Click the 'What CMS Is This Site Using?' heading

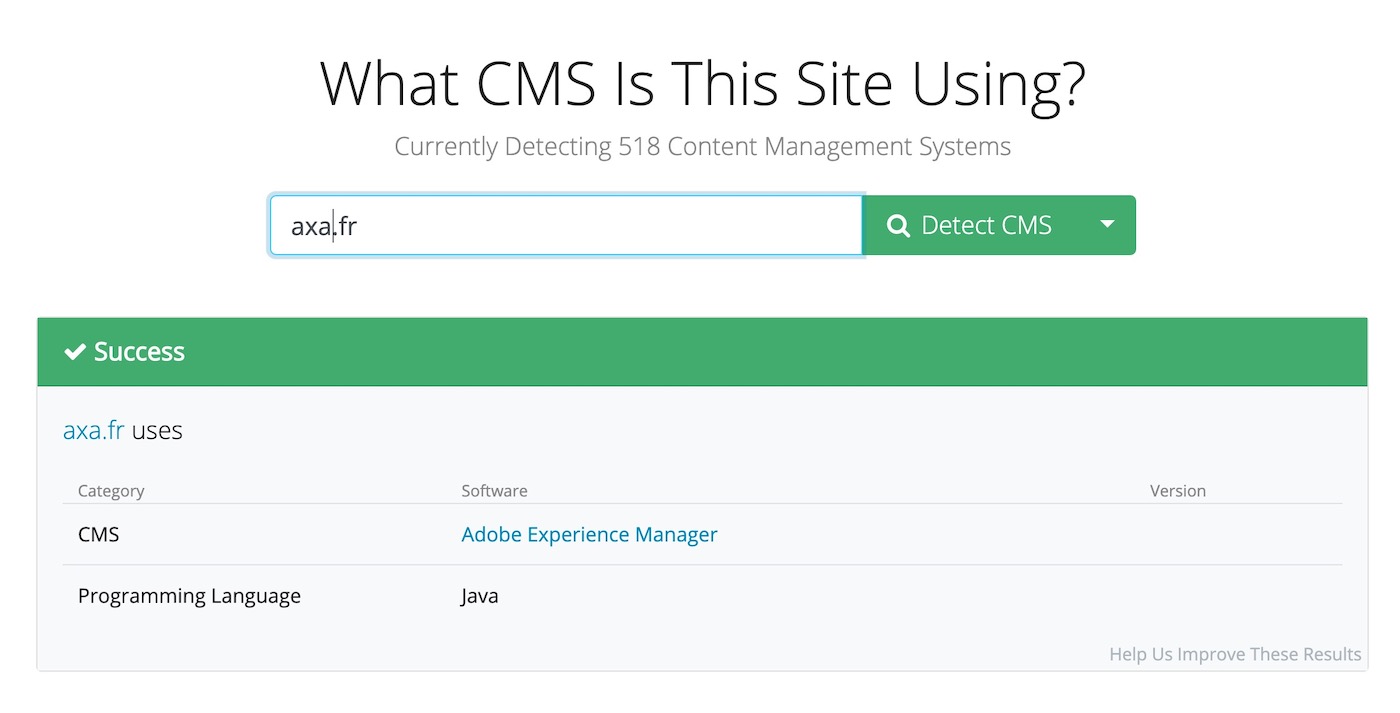click(x=702, y=86)
